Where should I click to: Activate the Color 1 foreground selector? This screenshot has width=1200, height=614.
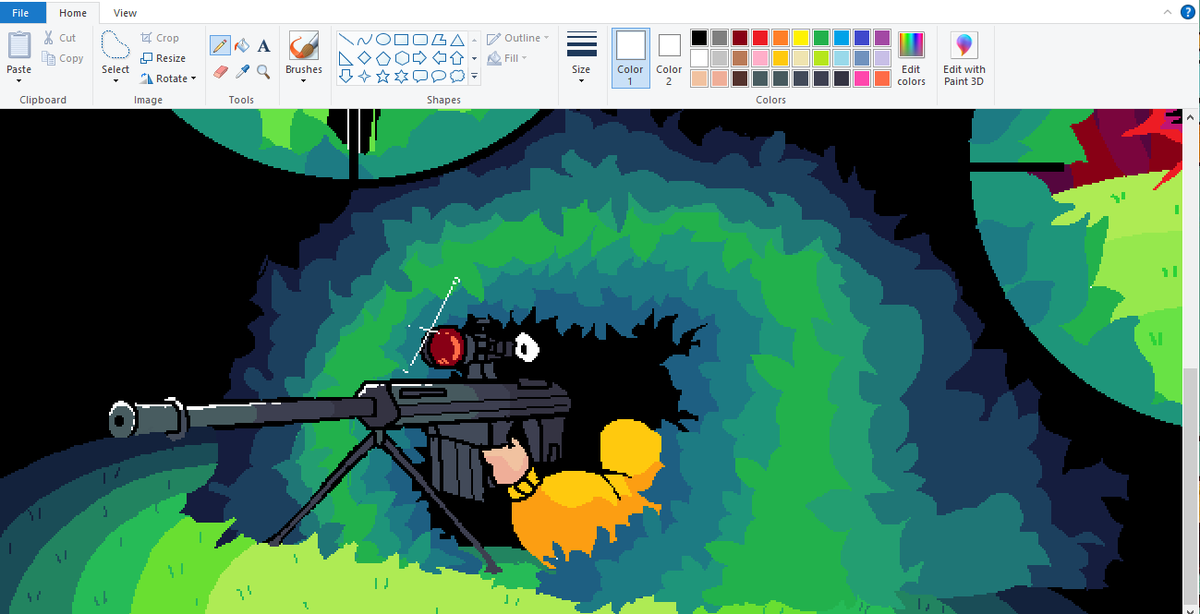click(x=630, y=58)
